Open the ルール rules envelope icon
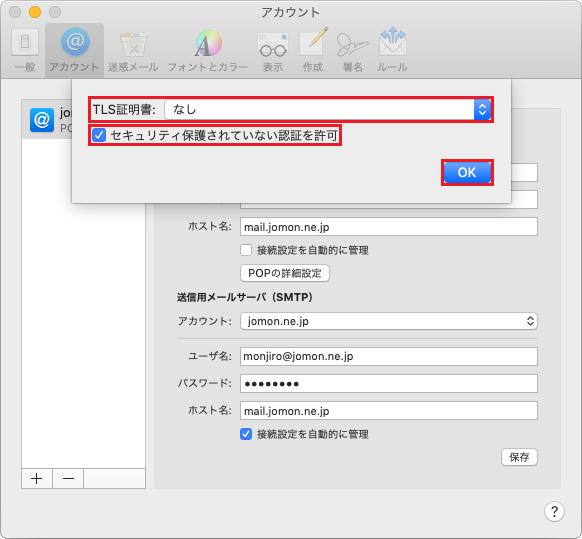582x539 pixels. tap(392, 50)
